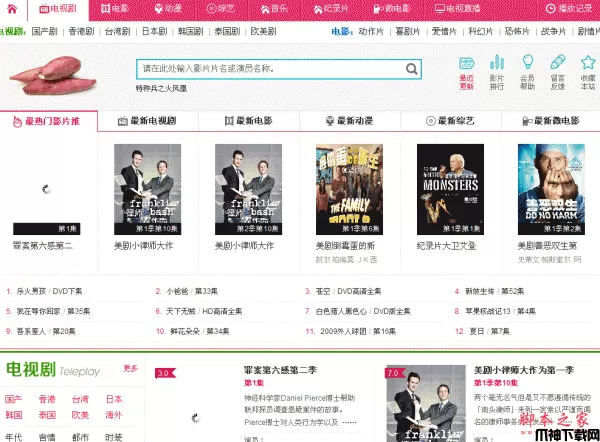Open the 微电影 navigation tab
Image resolution: width=600 pixels, height=442 pixels.
tap(391, 8)
